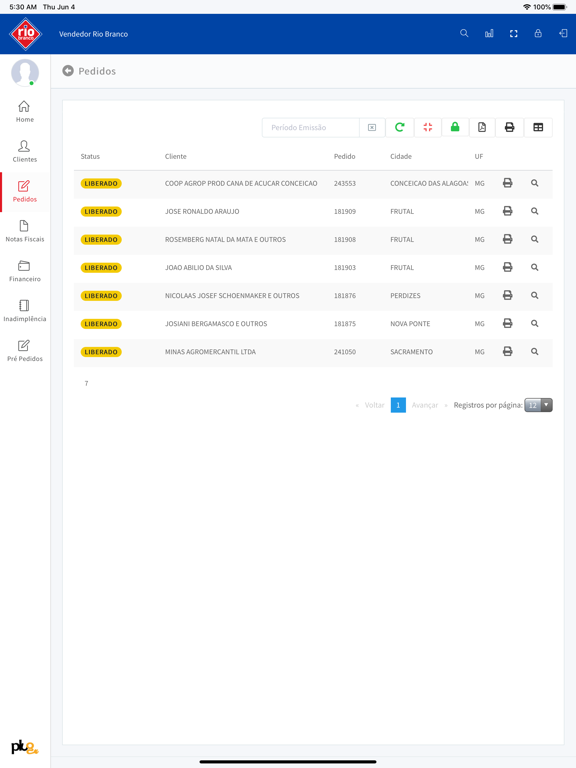Image resolution: width=576 pixels, height=768 pixels.
Task: Sort by the Status column header
Action: 90,156
